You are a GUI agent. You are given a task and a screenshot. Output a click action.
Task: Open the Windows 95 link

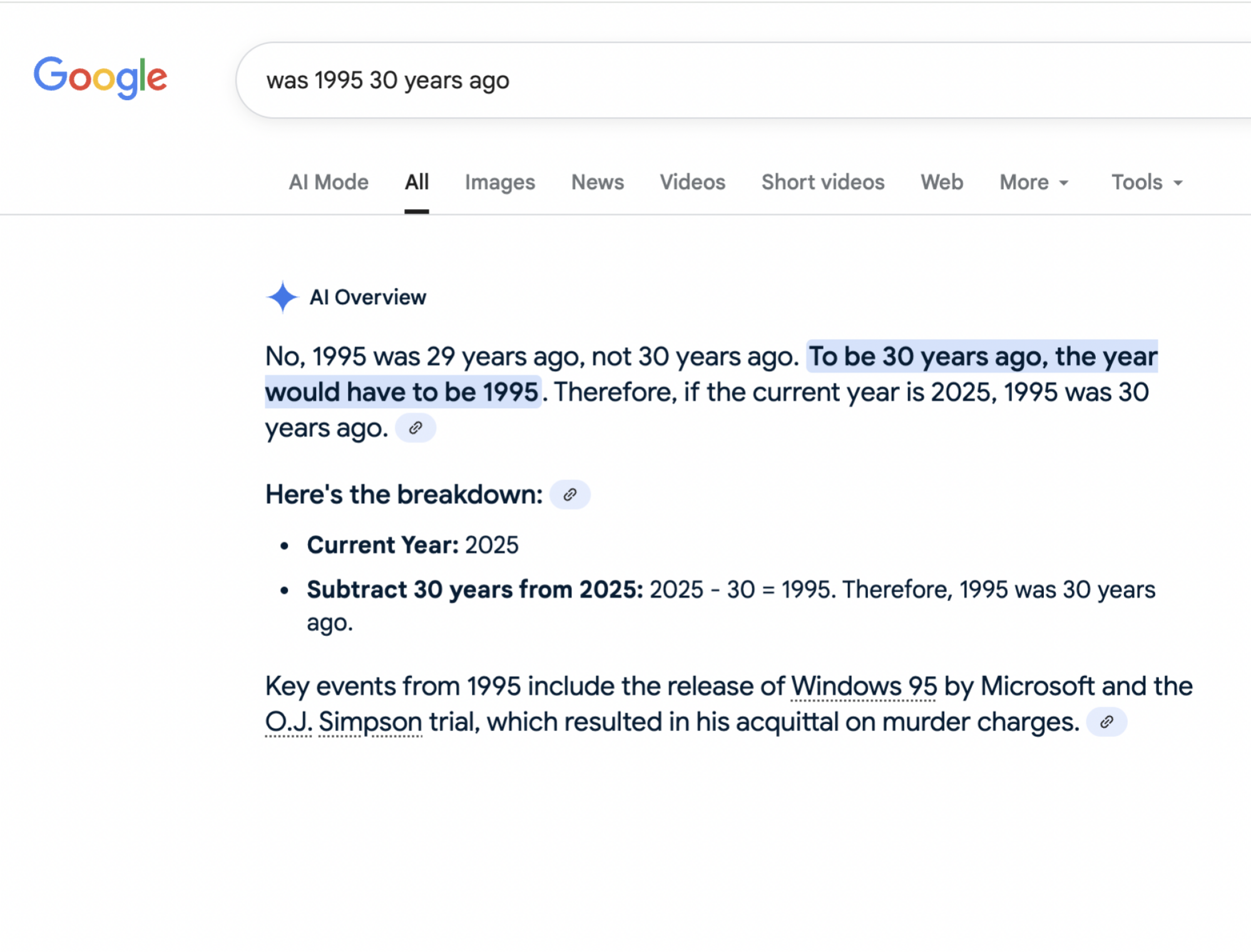point(864,686)
